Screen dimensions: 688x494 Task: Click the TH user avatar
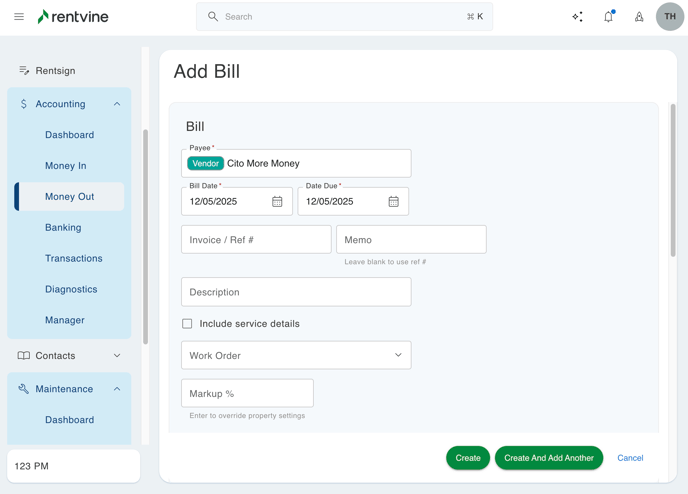point(669,17)
